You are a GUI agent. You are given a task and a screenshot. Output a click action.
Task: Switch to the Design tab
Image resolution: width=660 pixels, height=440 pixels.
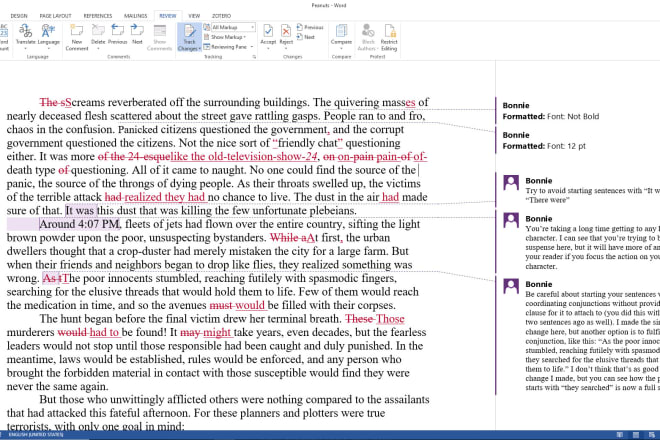[x=19, y=16]
